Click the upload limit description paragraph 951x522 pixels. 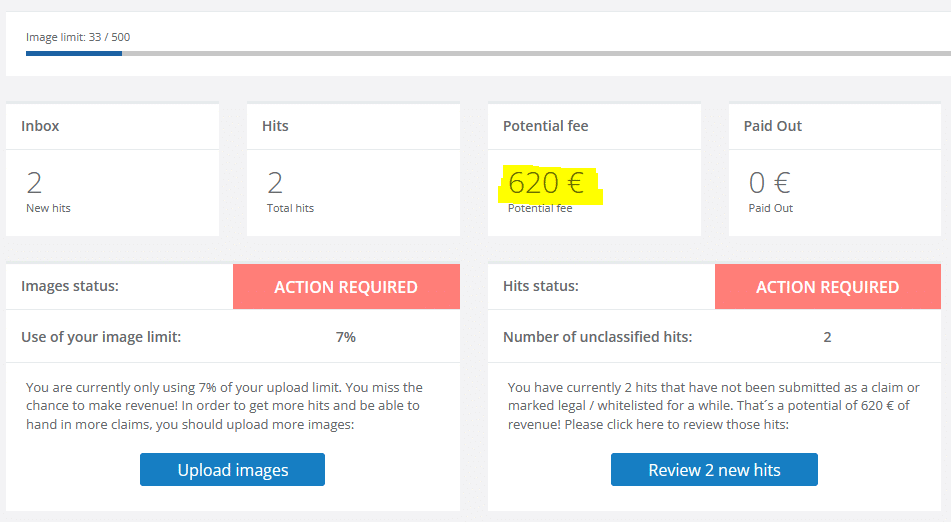[x=225, y=405]
